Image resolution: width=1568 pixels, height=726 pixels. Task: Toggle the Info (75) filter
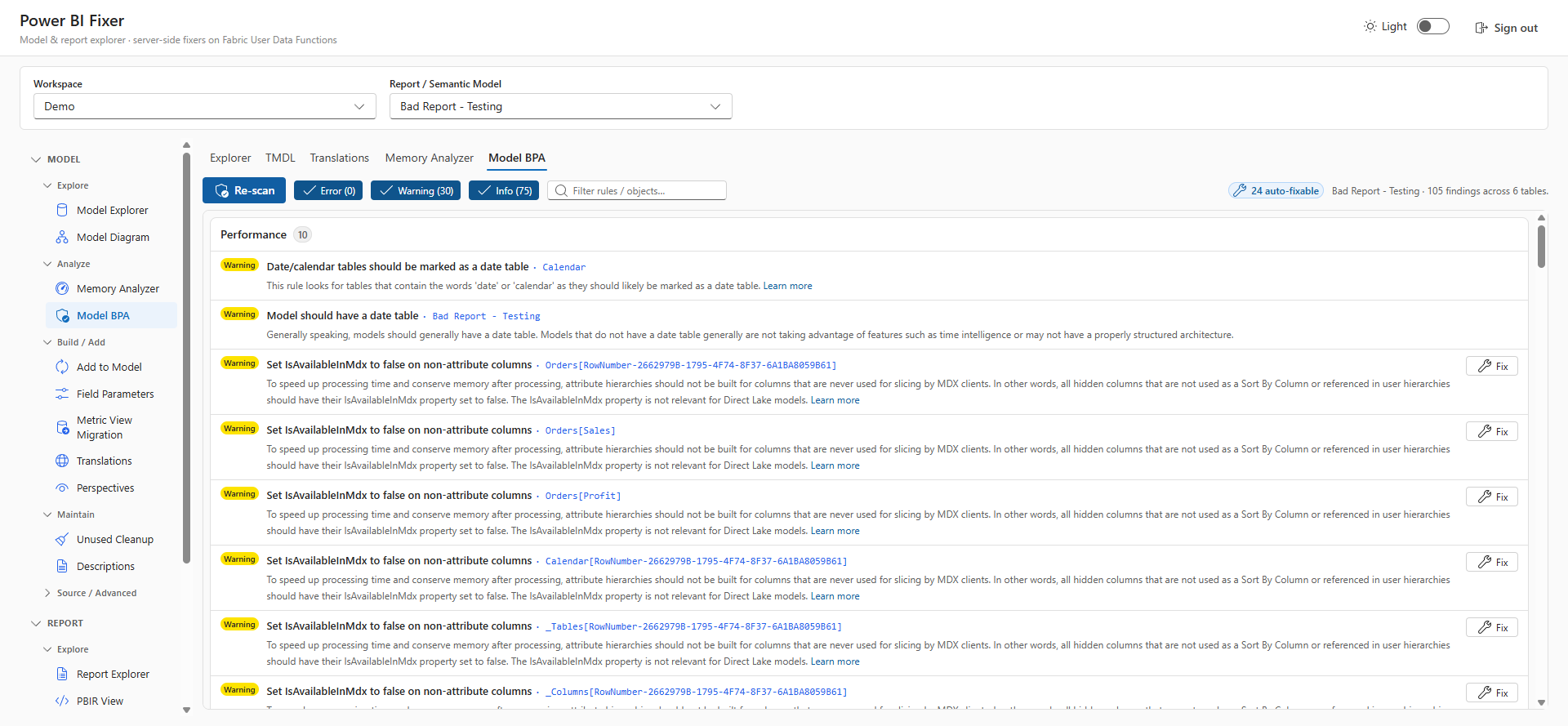tap(504, 191)
